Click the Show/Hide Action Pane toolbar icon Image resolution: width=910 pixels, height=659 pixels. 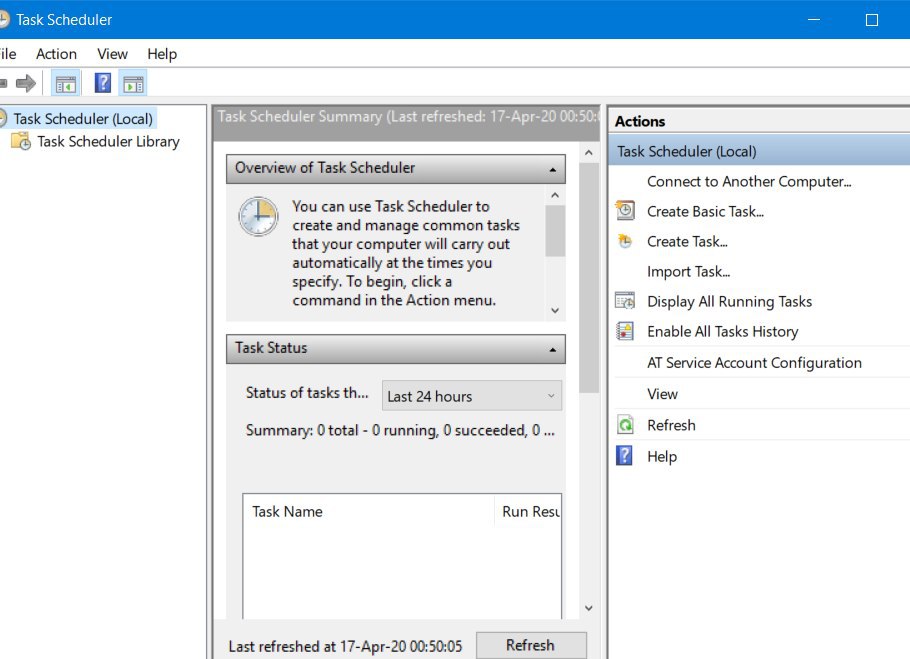click(x=133, y=84)
